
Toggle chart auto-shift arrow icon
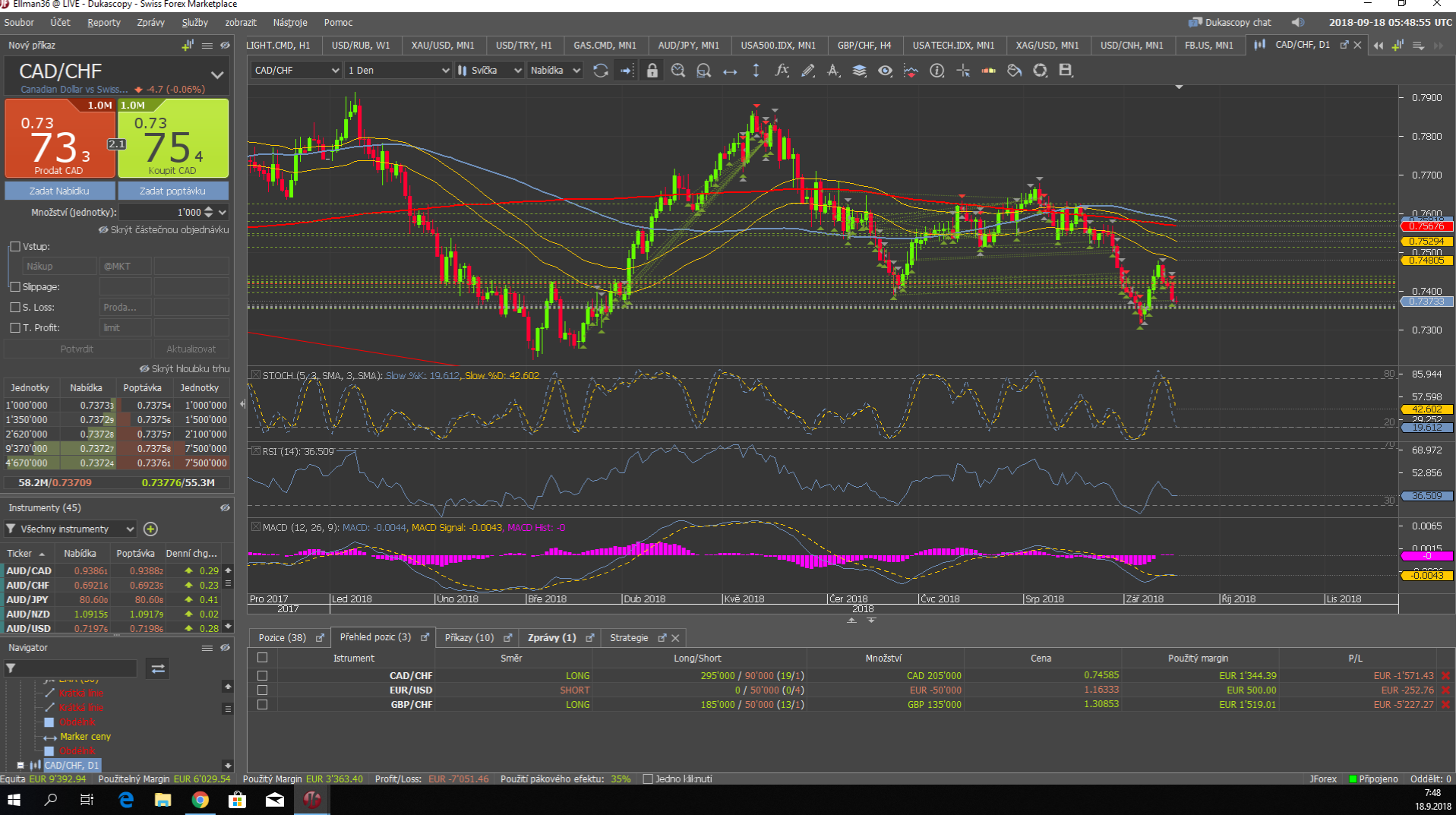627,71
